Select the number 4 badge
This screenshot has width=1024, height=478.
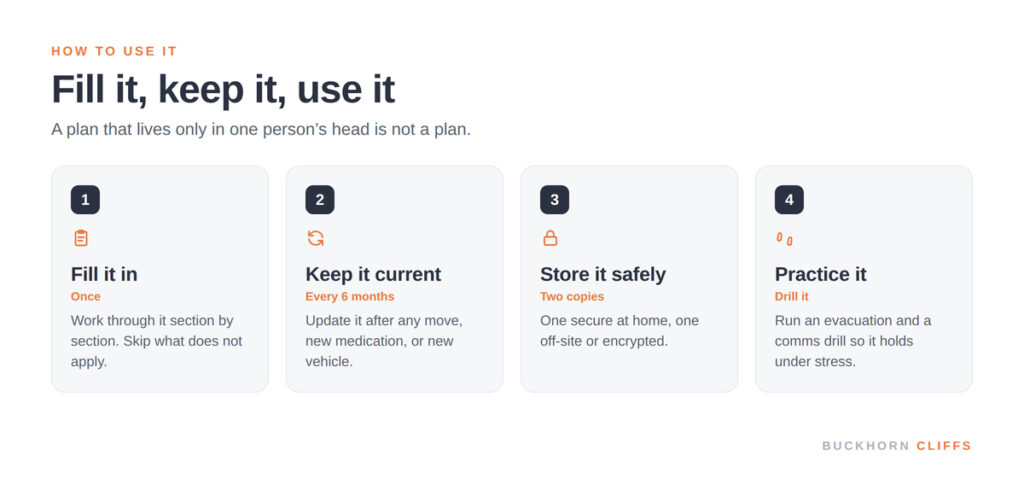[x=789, y=200]
